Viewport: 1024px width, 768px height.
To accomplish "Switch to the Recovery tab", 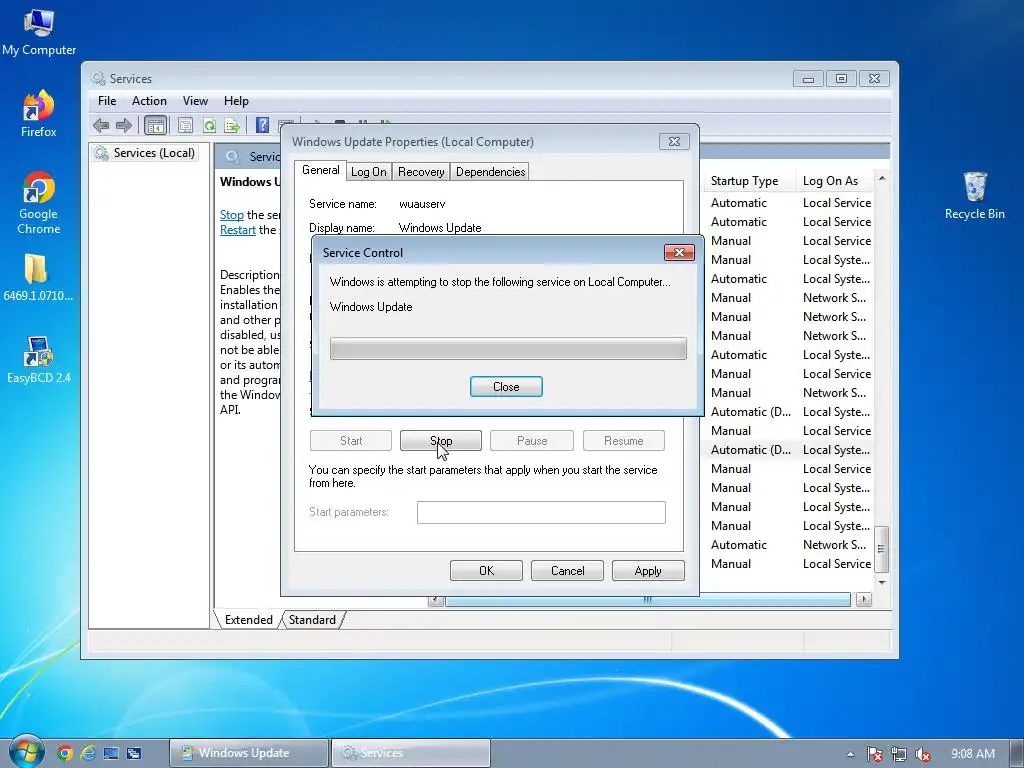I will pos(421,172).
